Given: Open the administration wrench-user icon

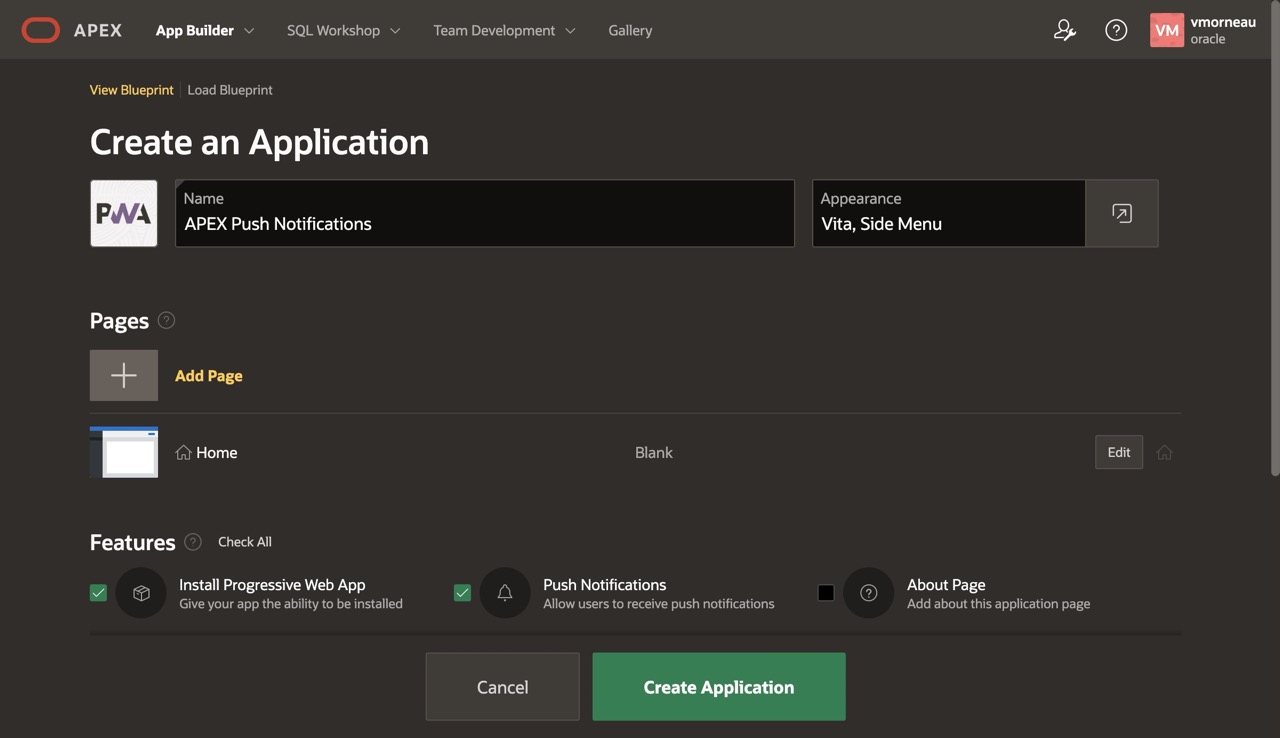Looking at the screenshot, I should pyautogui.click(x=1065, y=30).
